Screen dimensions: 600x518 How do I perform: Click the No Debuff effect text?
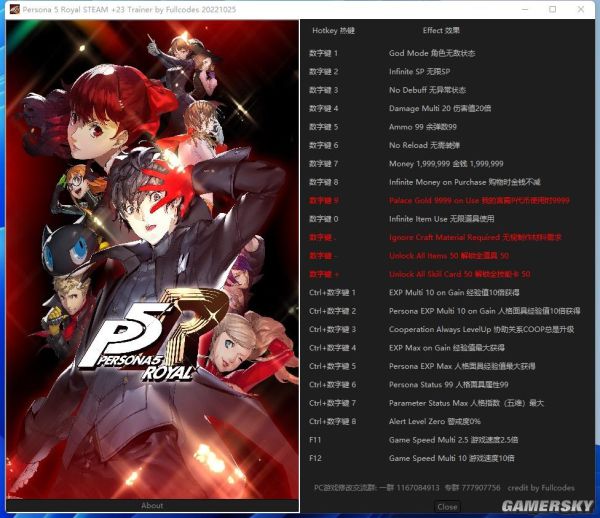tap(427, 90)
